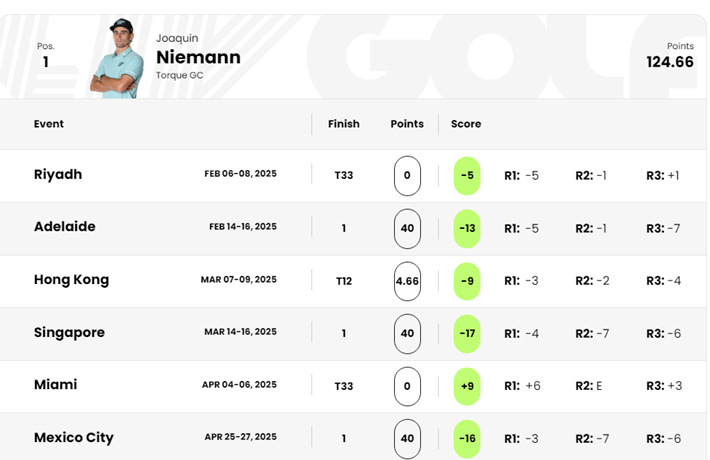Viewport: 710px width, 460px height.
Task: Click the Miami event name
Action: click(x=56, y=385)
